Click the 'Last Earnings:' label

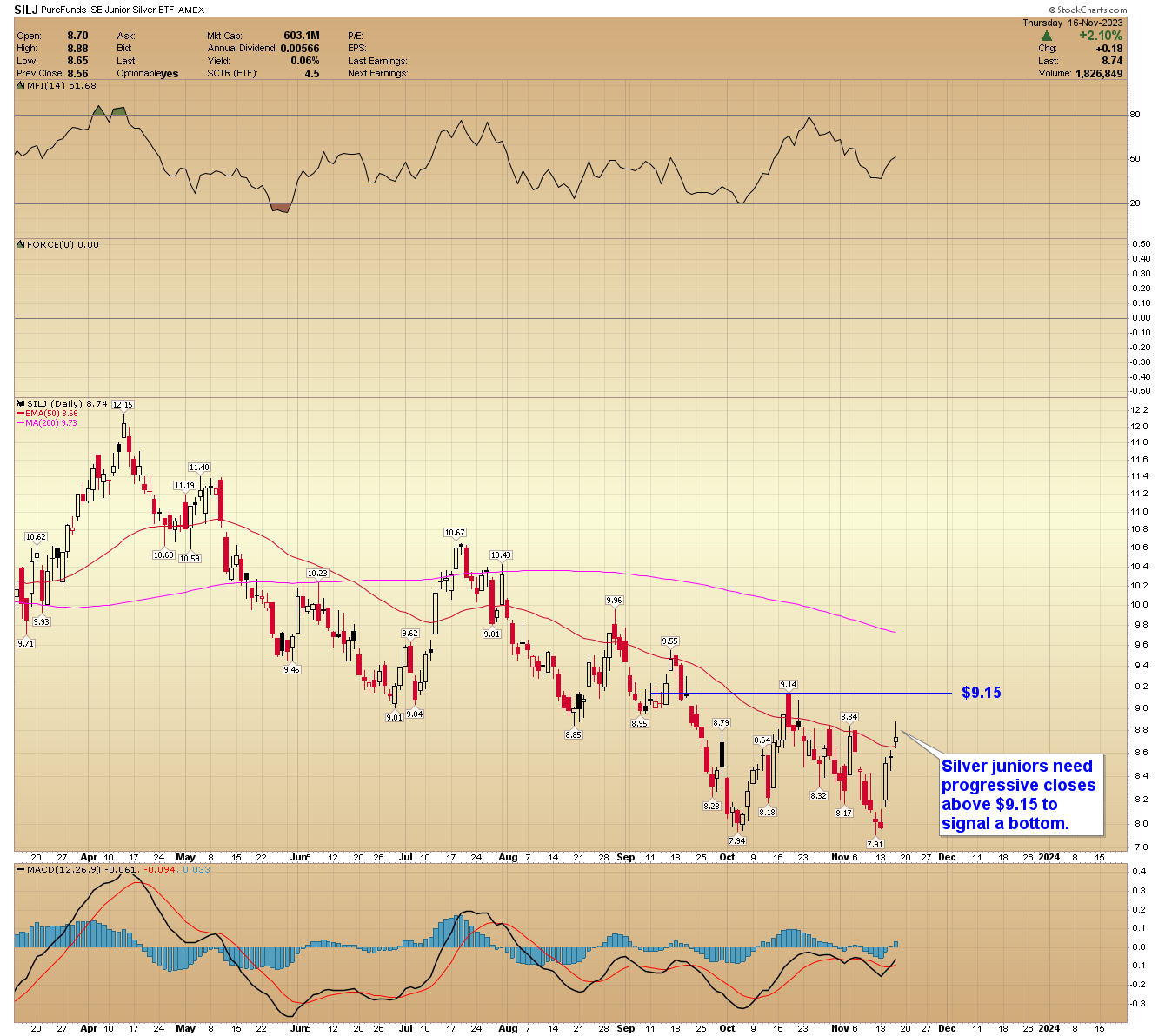tap(377, 61)
